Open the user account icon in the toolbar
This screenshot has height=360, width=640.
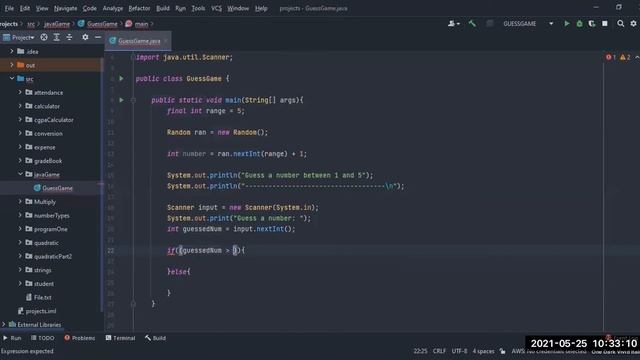[x=453, y=24]
